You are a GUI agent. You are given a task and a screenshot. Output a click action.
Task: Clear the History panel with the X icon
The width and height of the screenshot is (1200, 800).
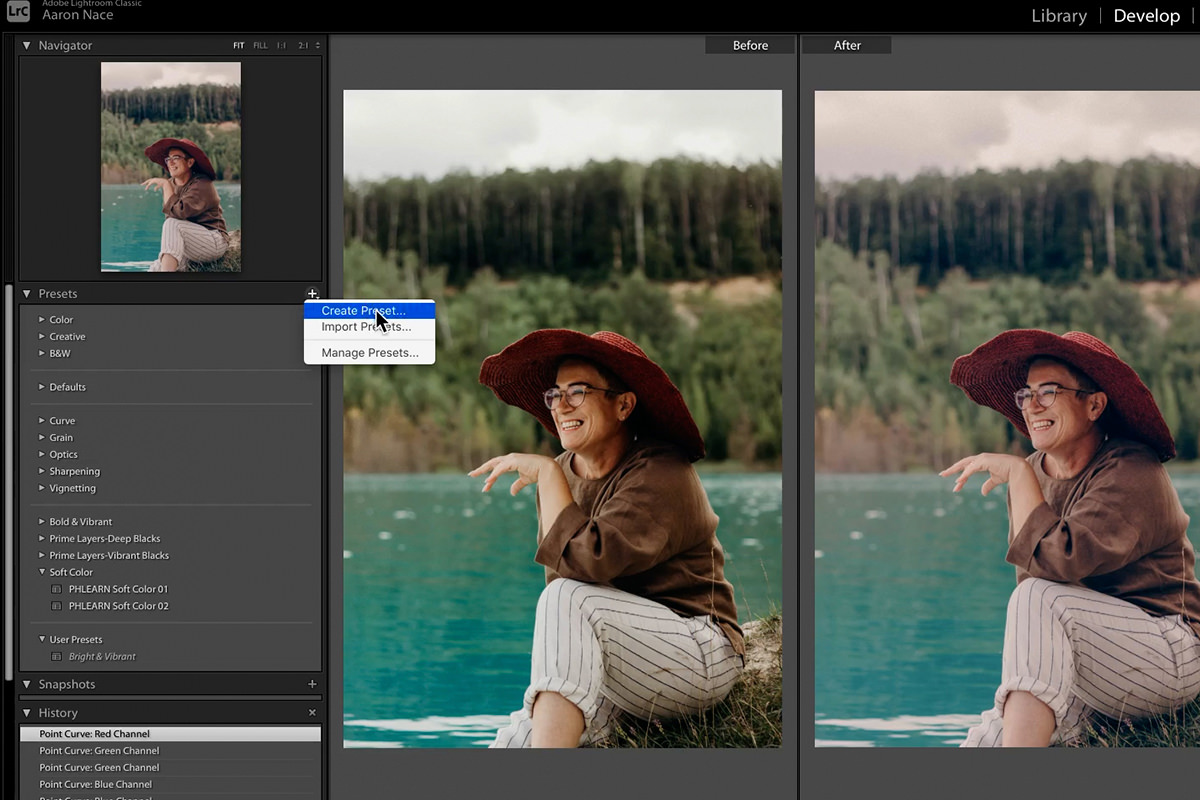[x=312, y=712]
